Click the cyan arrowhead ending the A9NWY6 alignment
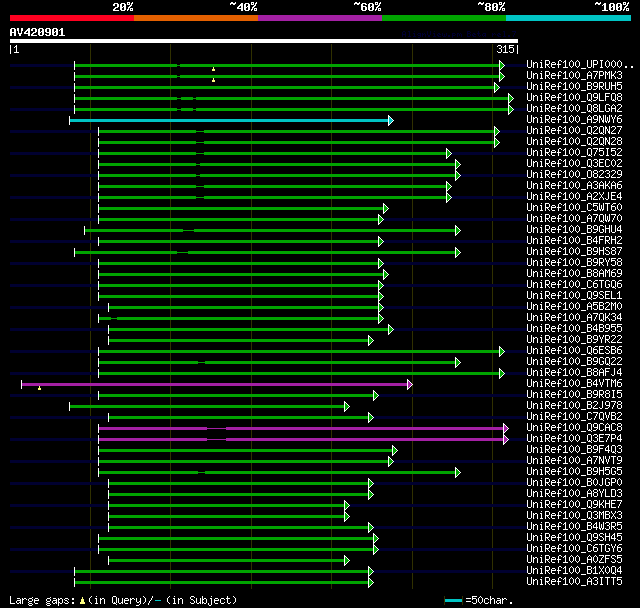 tap(391, 120)
